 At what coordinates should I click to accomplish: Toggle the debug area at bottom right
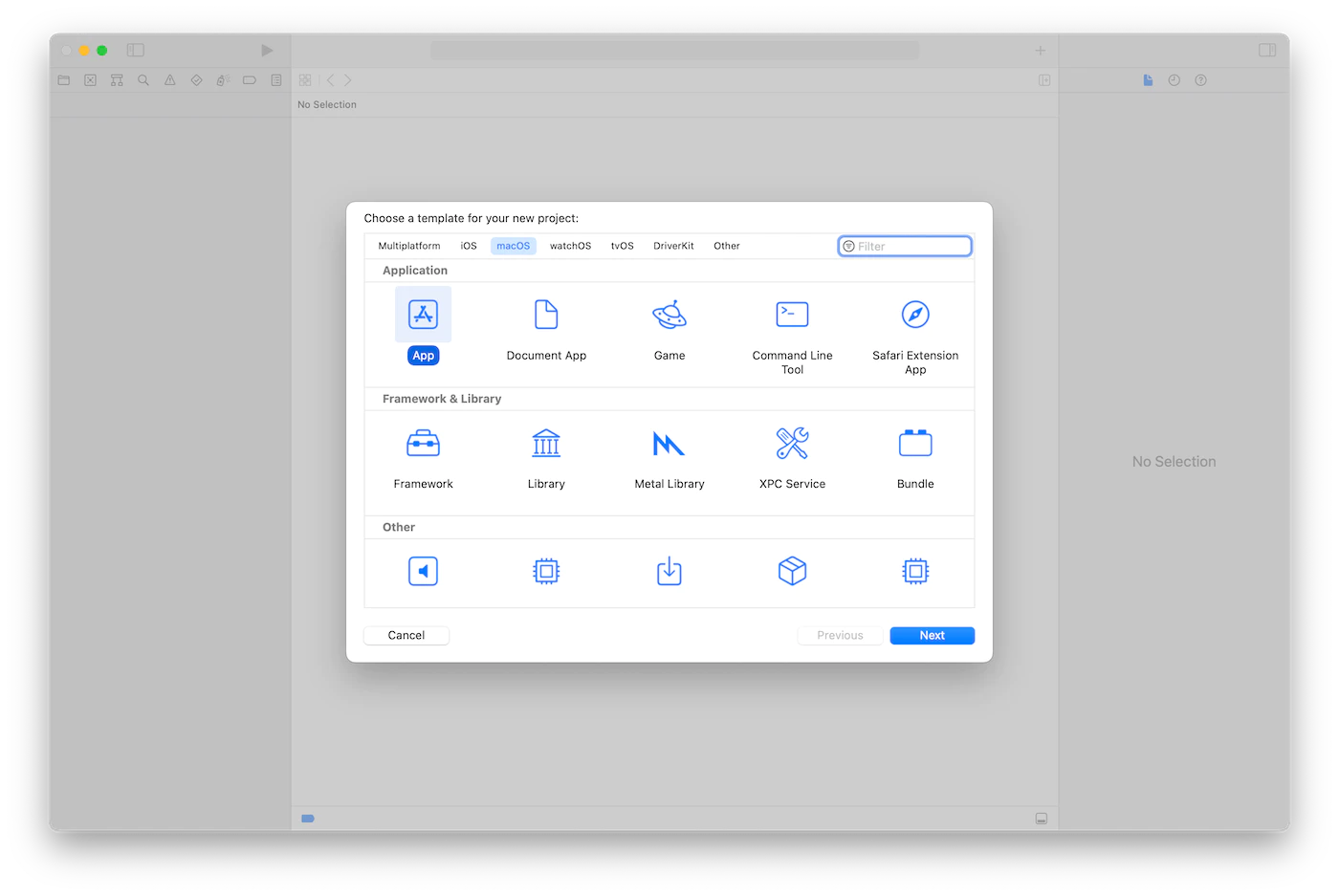(x=1042, y=819)
